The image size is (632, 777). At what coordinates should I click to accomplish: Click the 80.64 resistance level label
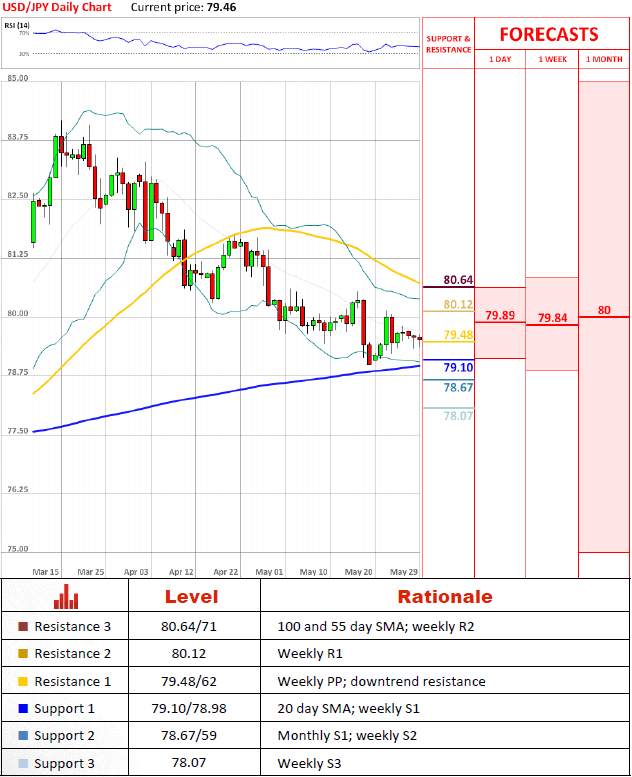point(458,280)
